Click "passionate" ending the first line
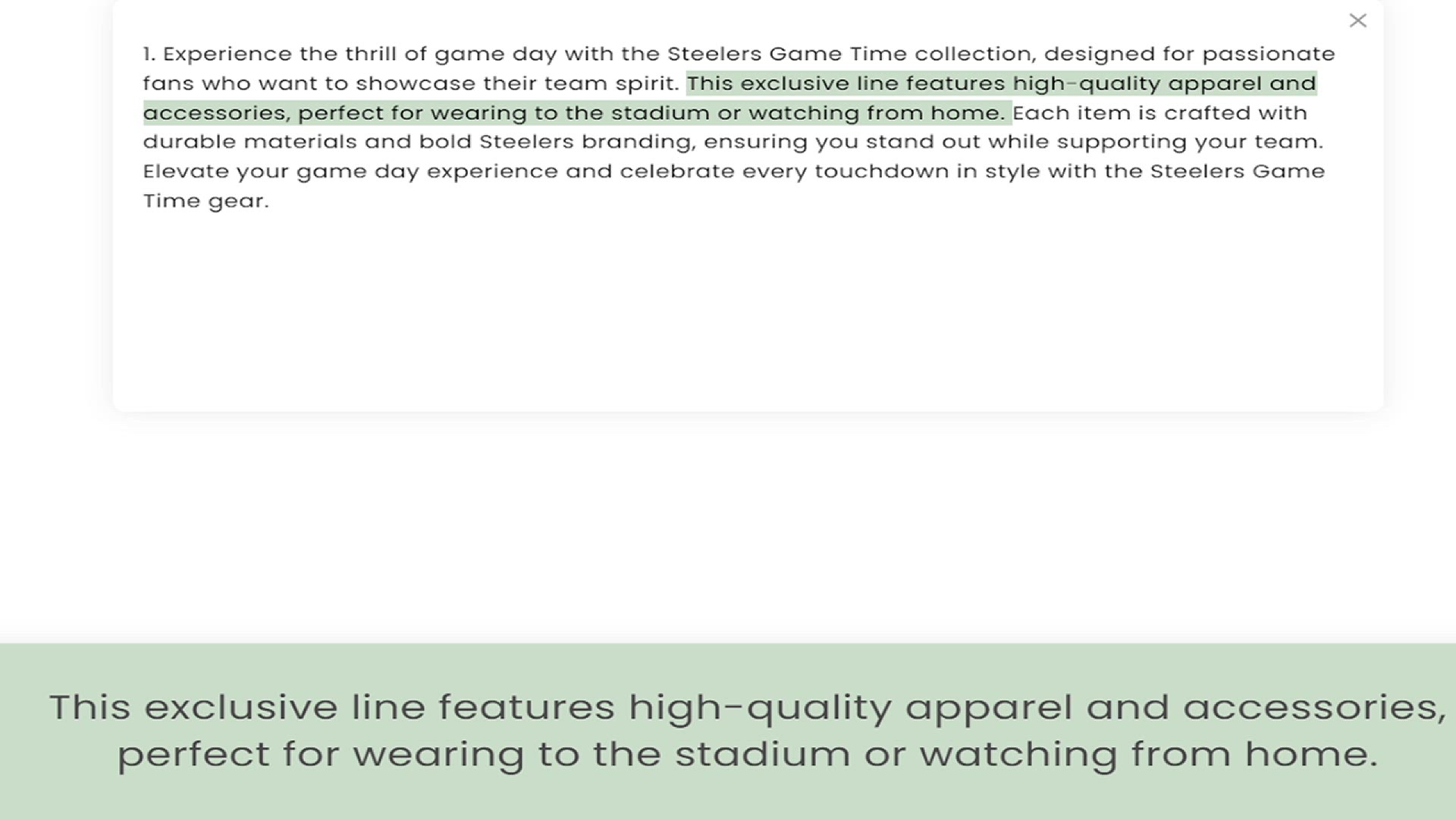This screenshot has width=1456, height=819. tap(1268, 55)
